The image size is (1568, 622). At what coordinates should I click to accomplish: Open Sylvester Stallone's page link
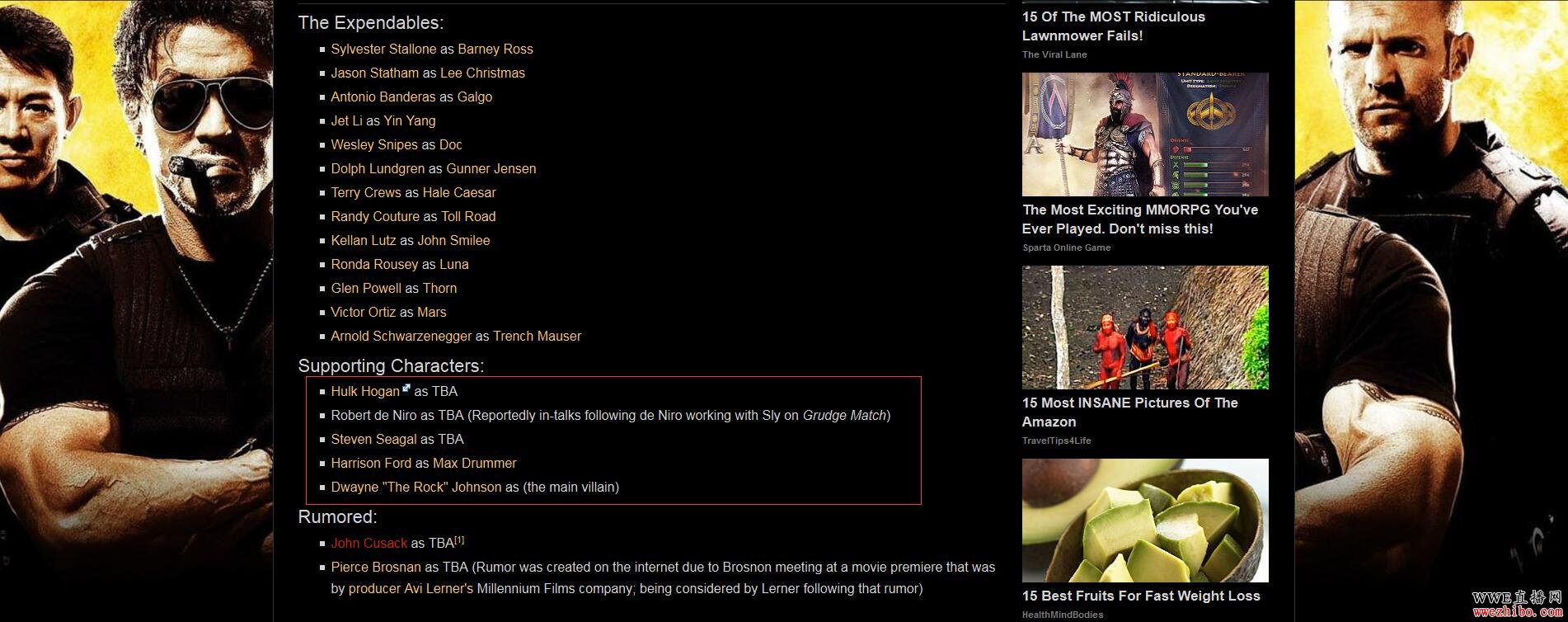tap(383, 49)
